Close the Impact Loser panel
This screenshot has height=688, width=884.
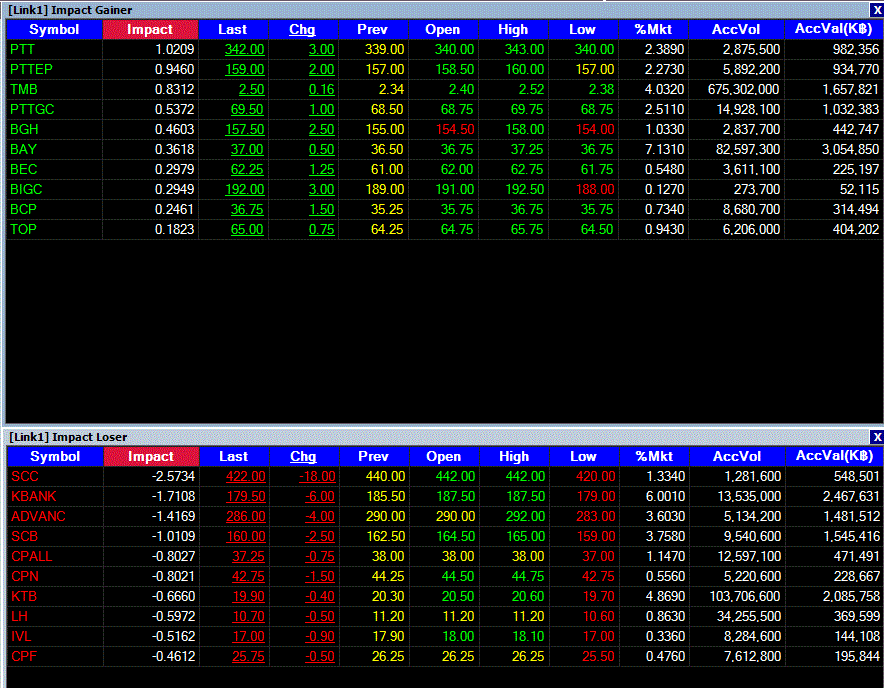coord(877,437)
